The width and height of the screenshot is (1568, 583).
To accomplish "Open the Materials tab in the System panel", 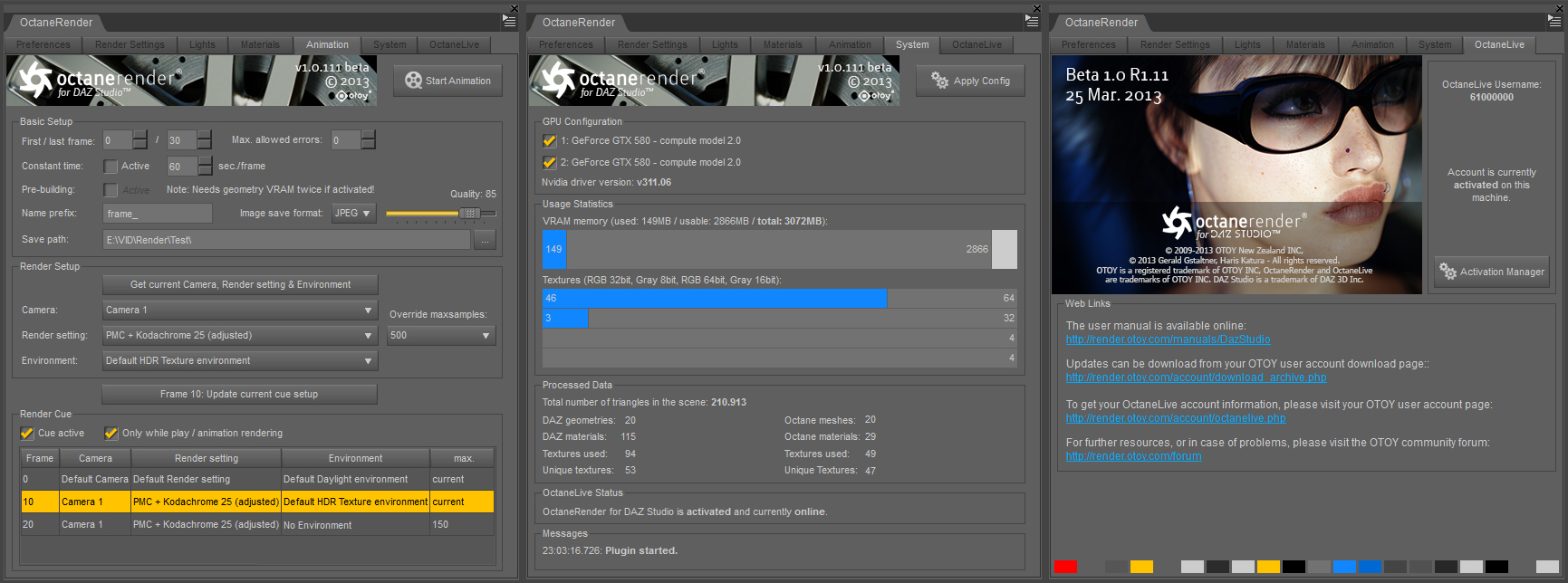I will [x=783, y=44].
